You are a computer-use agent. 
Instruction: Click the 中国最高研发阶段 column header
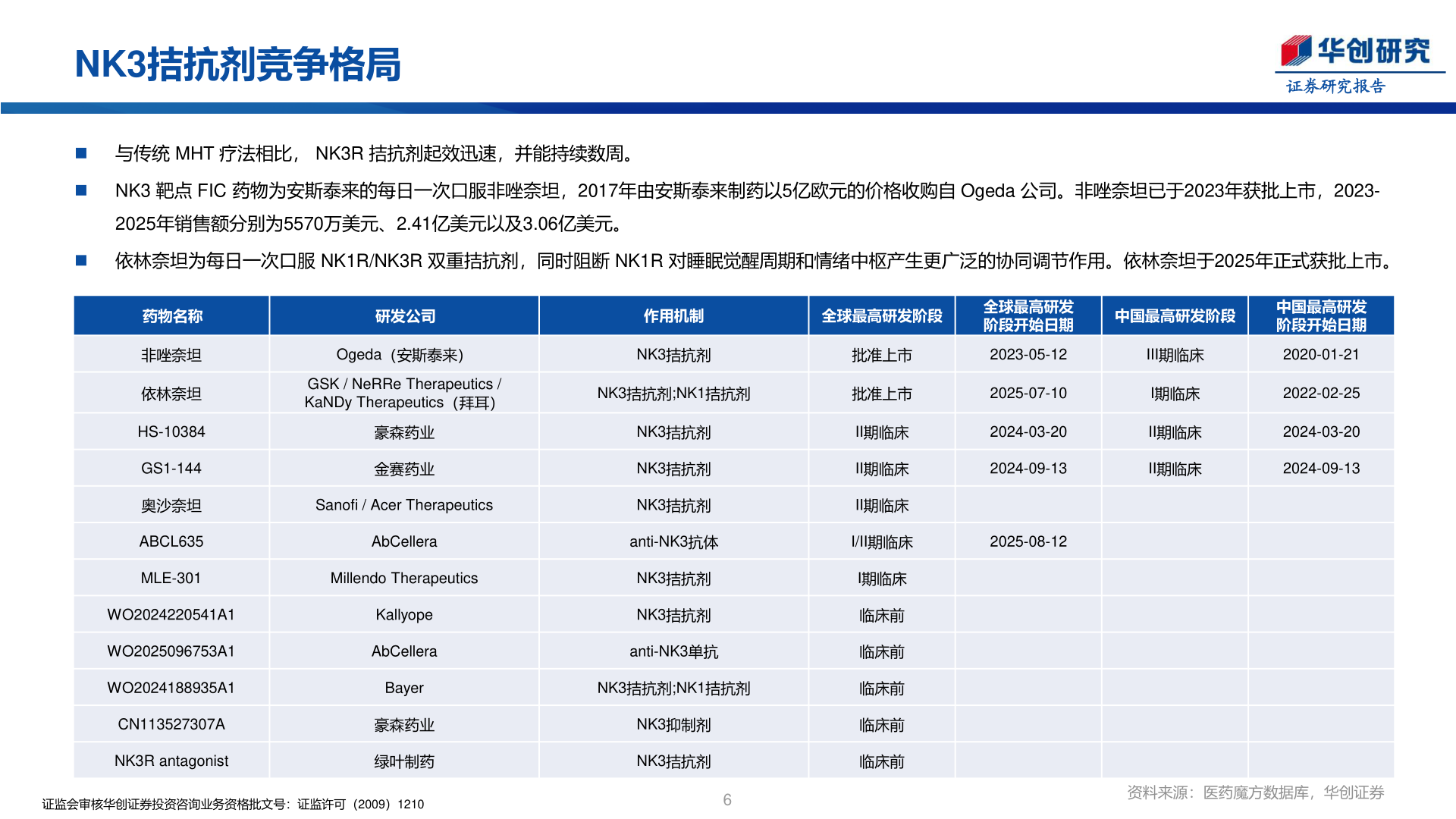click(1175, 316)
